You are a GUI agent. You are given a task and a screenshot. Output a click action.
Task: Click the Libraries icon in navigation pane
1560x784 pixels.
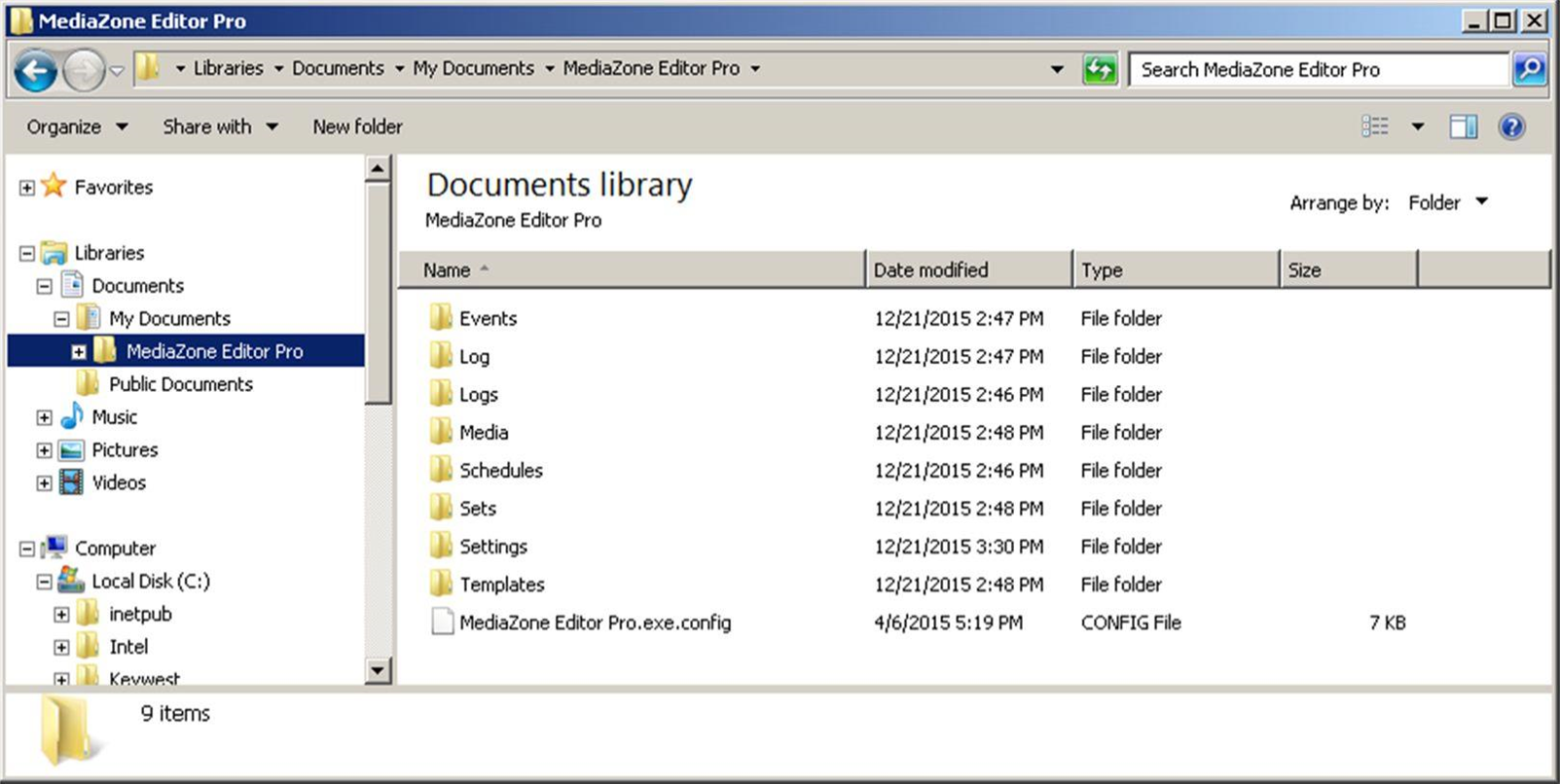pyautogui.click(x=54, y=253)
